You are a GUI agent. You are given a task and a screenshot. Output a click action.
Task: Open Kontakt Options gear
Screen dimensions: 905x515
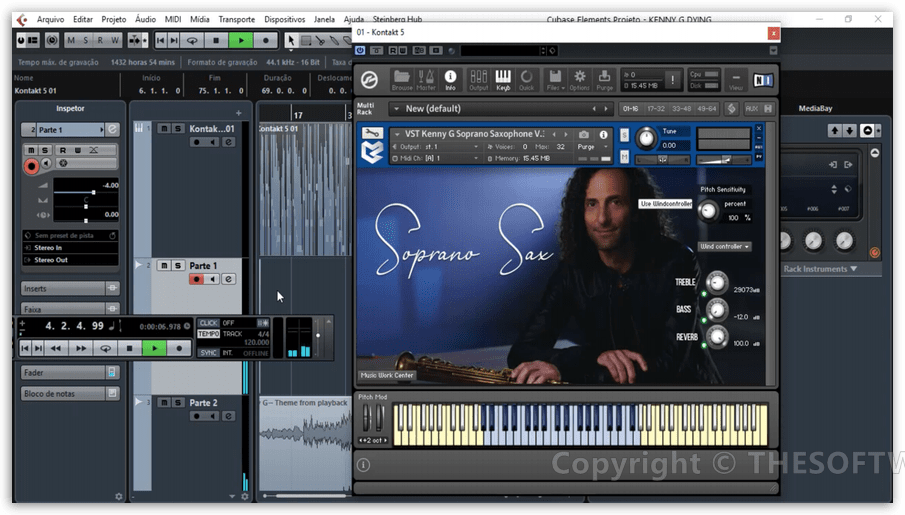click(579, 80)
